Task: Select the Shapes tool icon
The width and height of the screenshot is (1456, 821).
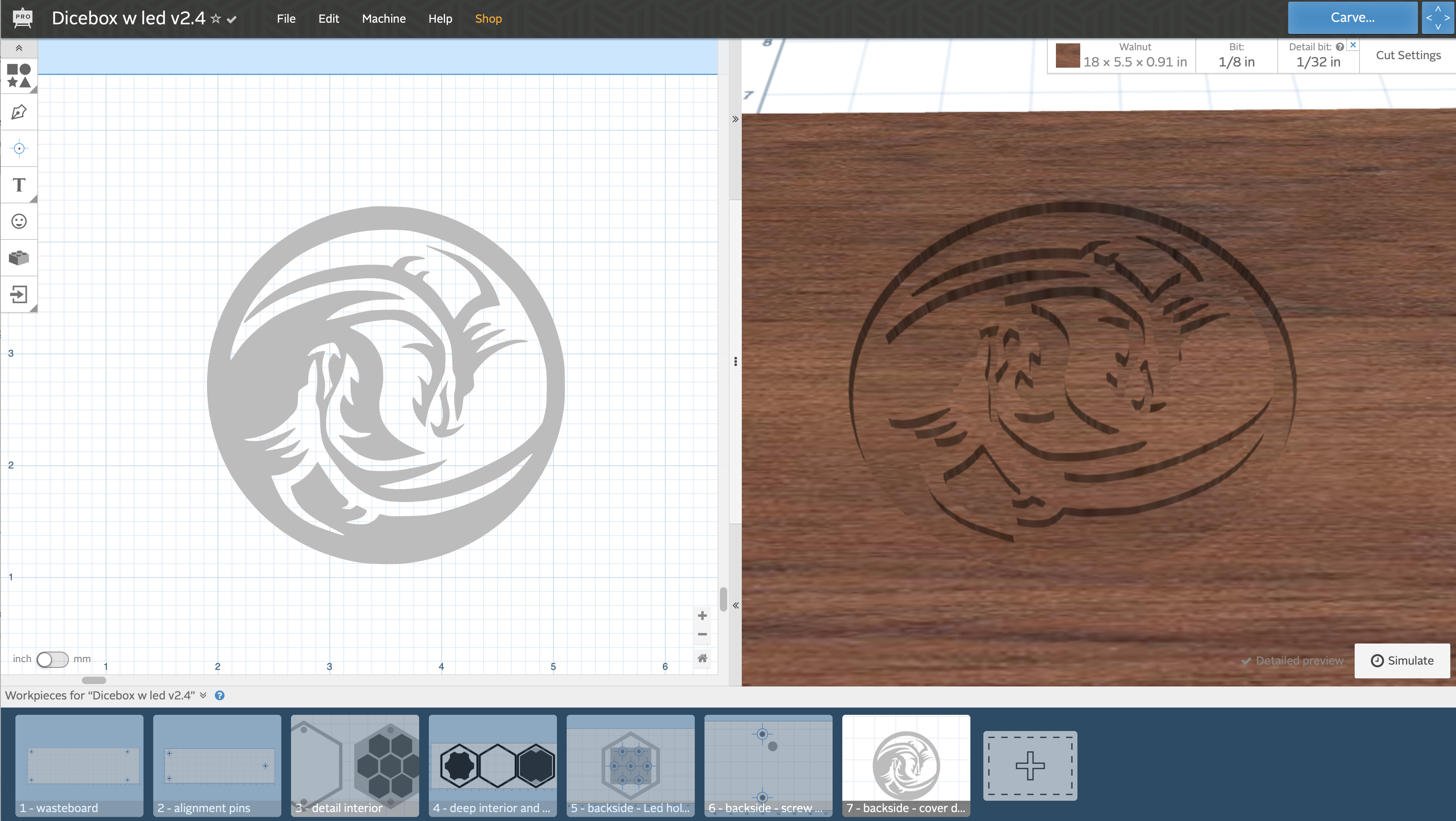Action: [19, 75]
